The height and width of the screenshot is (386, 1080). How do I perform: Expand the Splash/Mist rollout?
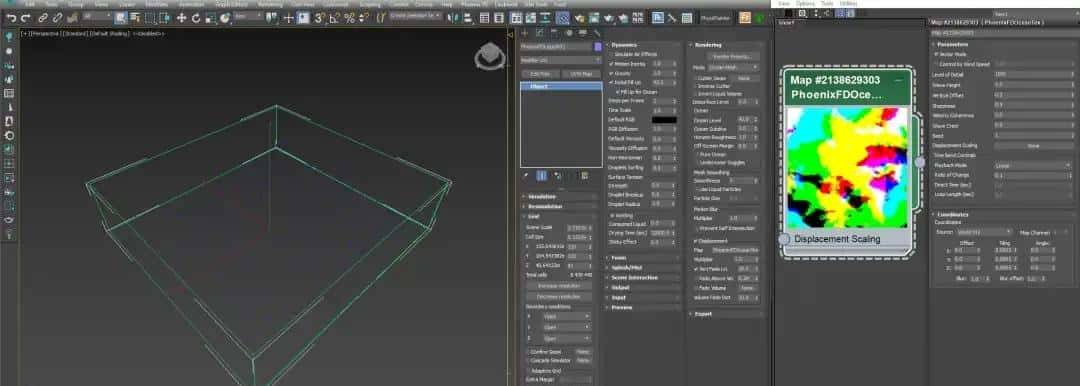tap(643, 267)
